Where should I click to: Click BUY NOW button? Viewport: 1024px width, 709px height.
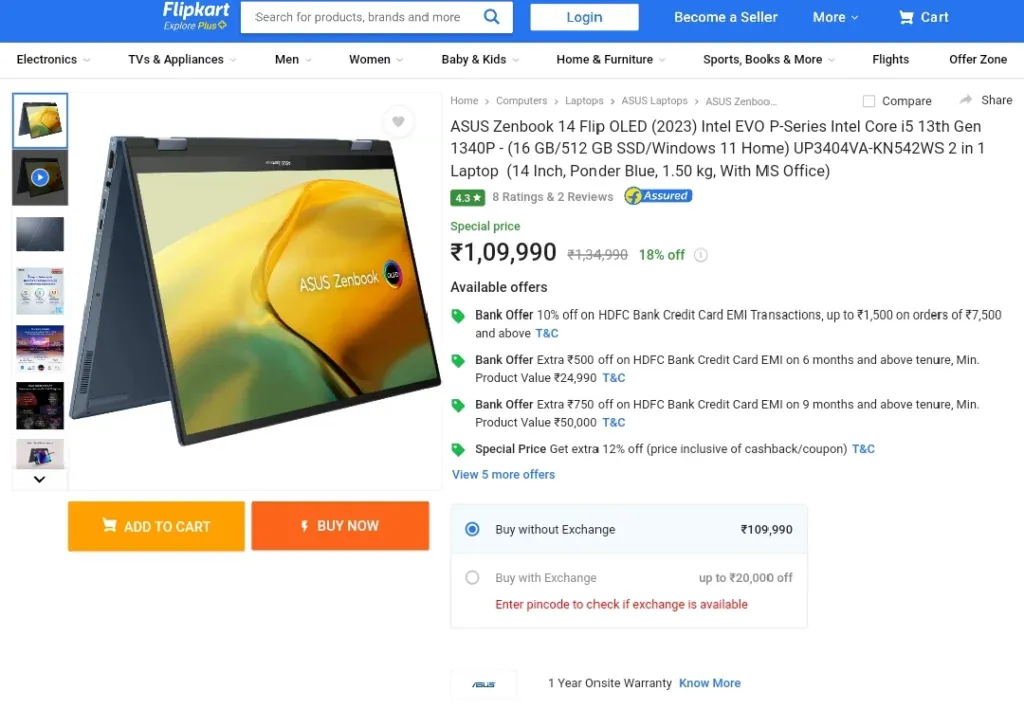coord(340,526)
